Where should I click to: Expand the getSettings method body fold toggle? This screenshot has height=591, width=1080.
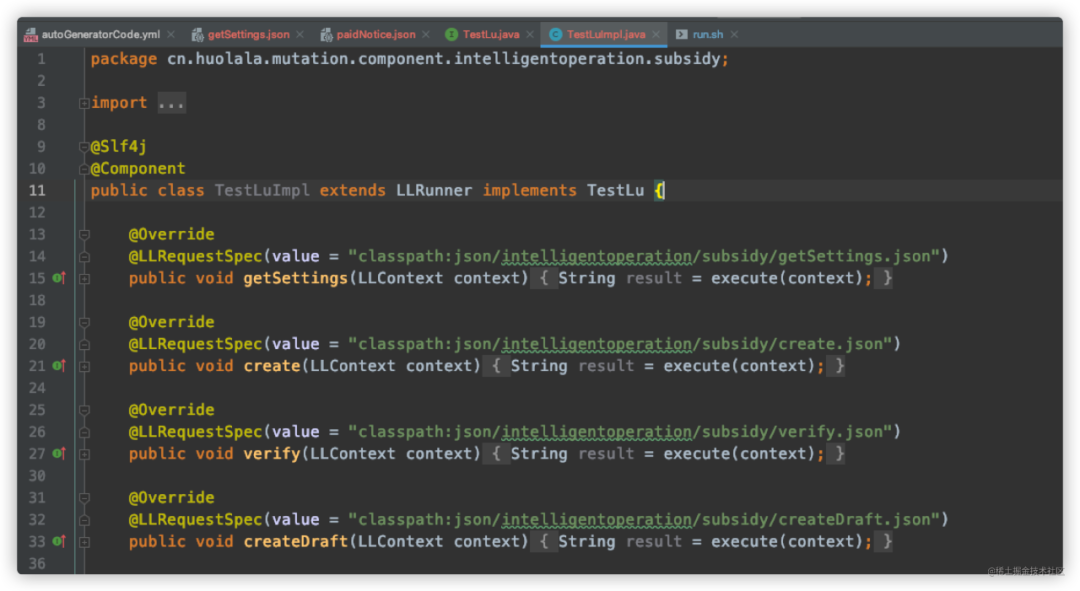click(x=84, y=279)
